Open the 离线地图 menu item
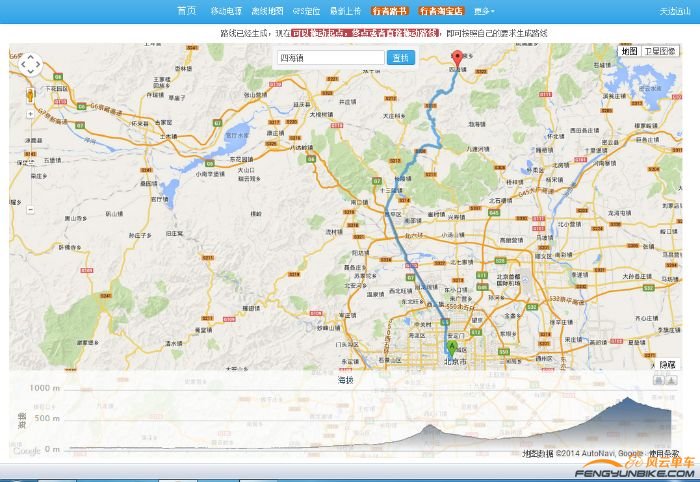 coord(267,11)
